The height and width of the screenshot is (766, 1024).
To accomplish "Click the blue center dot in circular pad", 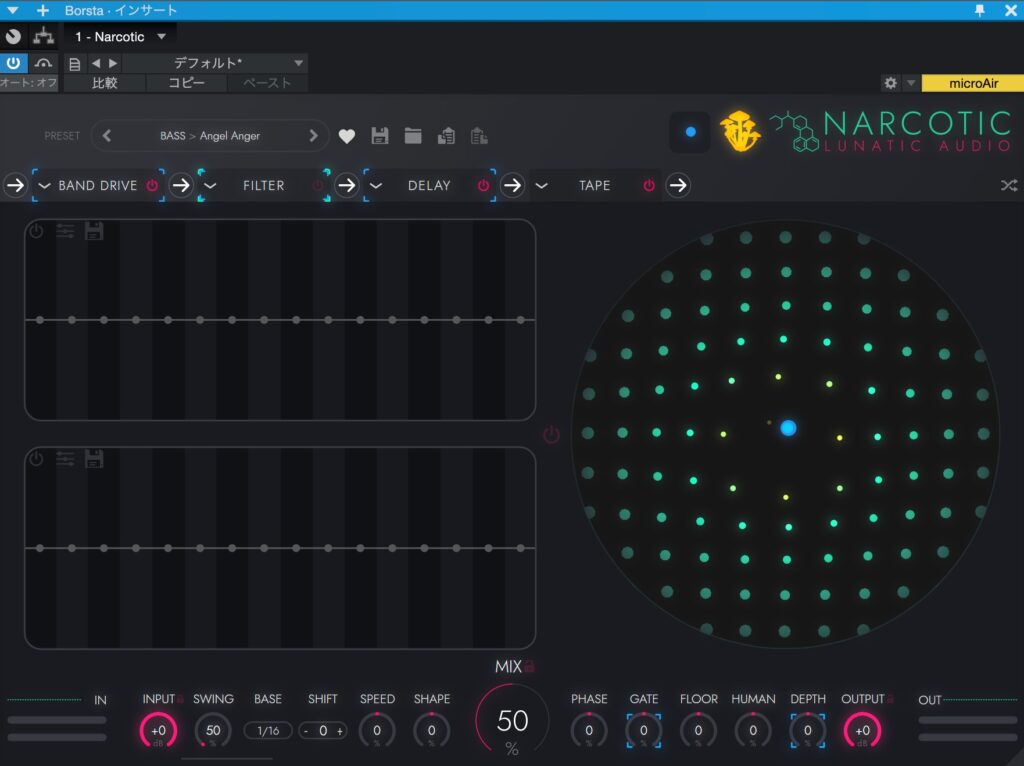I will [788, 428].
